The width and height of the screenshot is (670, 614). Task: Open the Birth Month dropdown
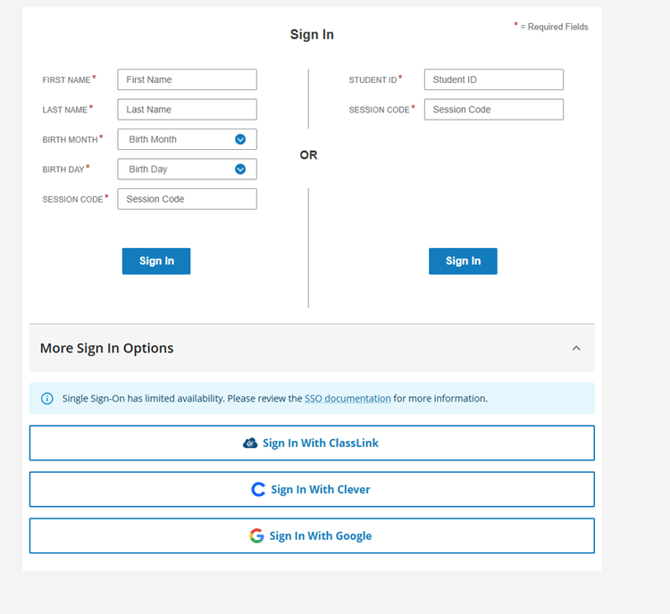point(187,139)
